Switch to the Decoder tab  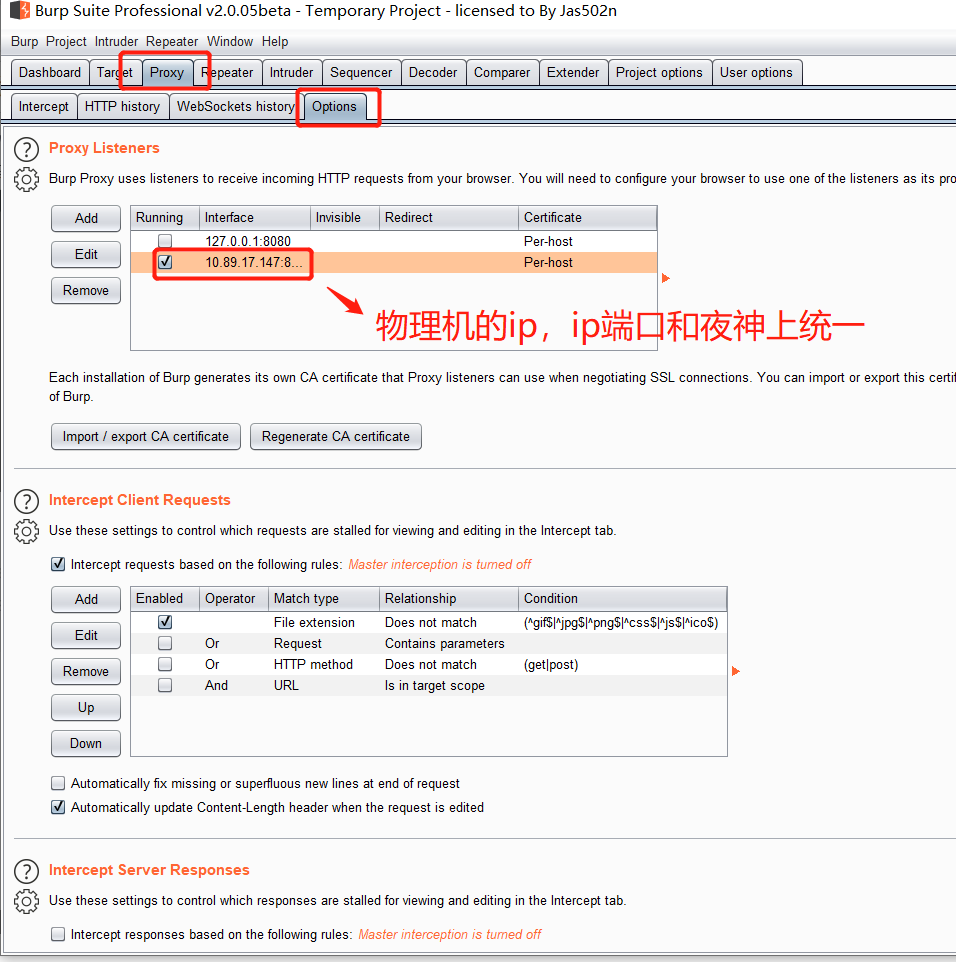pos(433,72)
